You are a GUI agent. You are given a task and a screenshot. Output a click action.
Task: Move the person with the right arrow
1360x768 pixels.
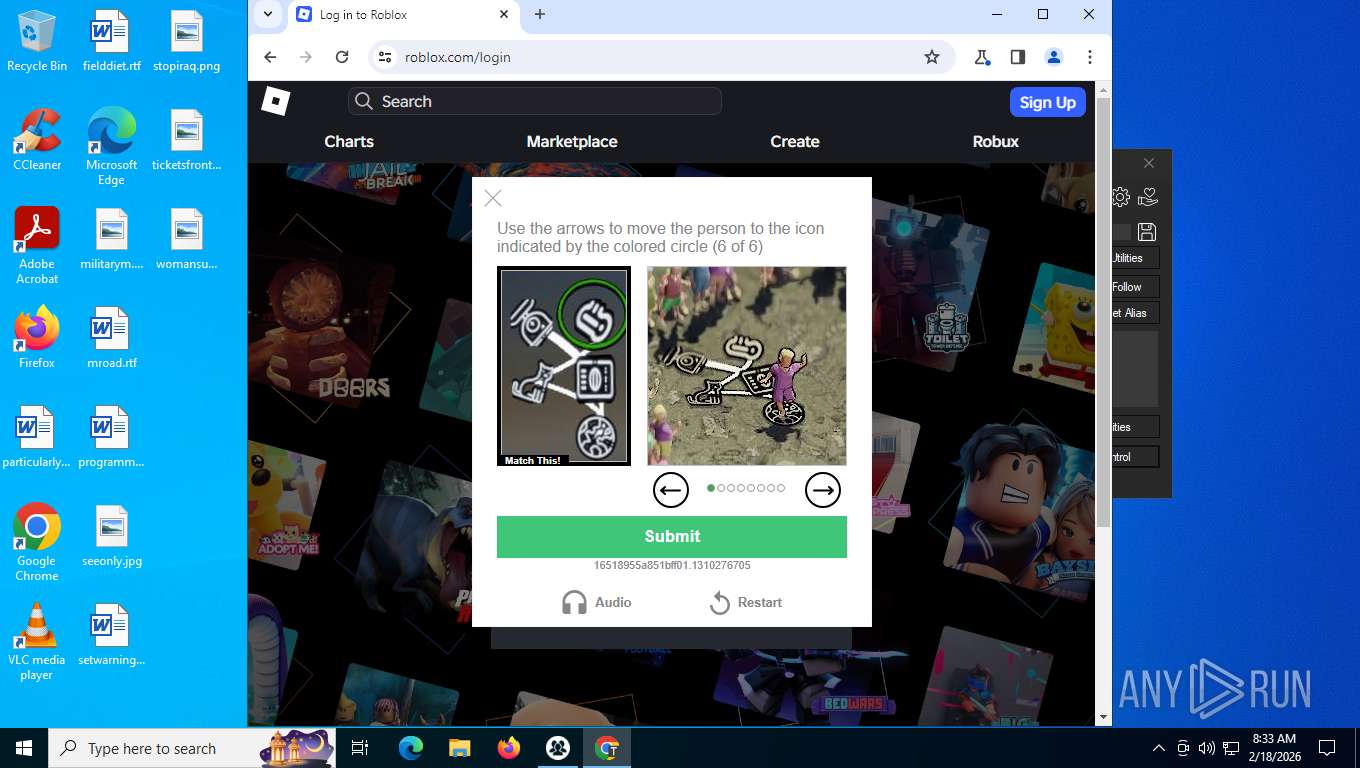(x=823, y=490)
